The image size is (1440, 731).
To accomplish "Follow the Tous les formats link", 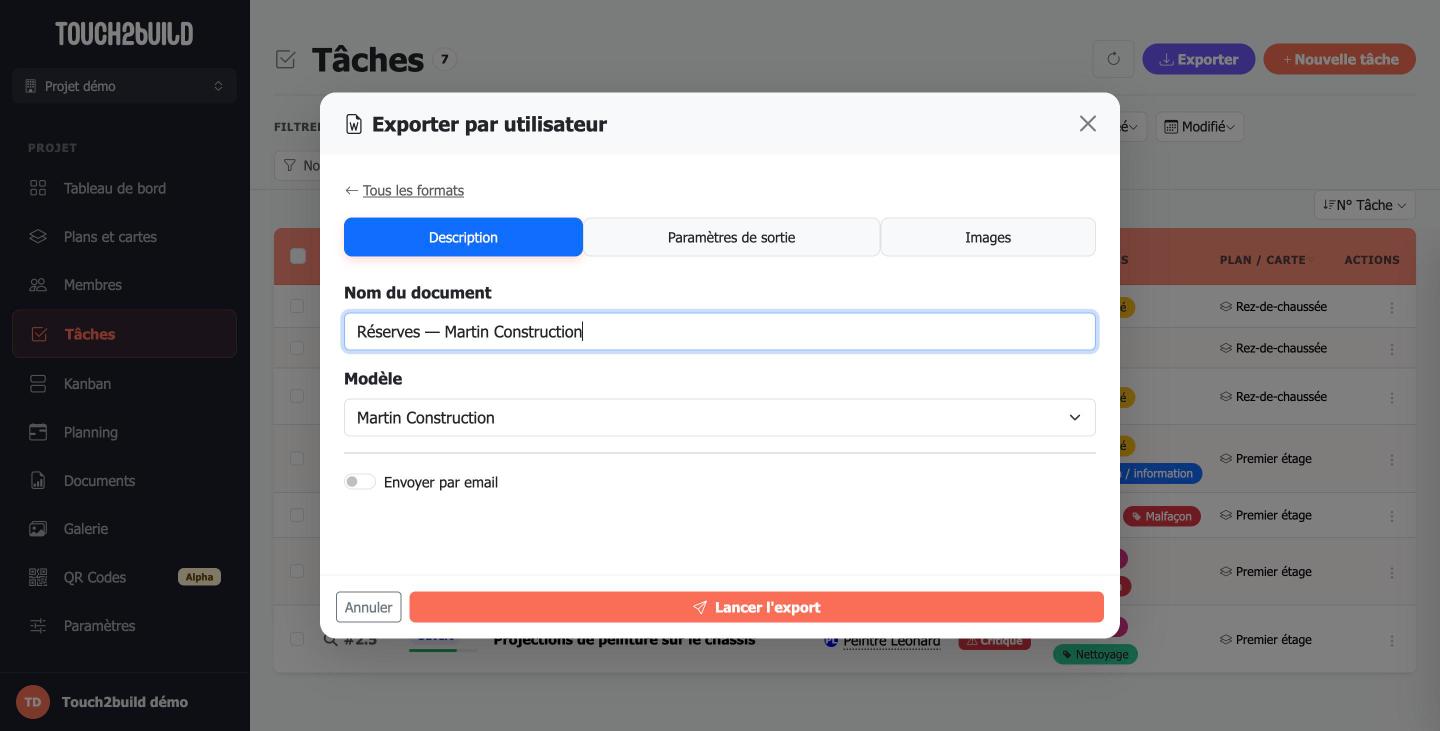I will pos(413,190).
